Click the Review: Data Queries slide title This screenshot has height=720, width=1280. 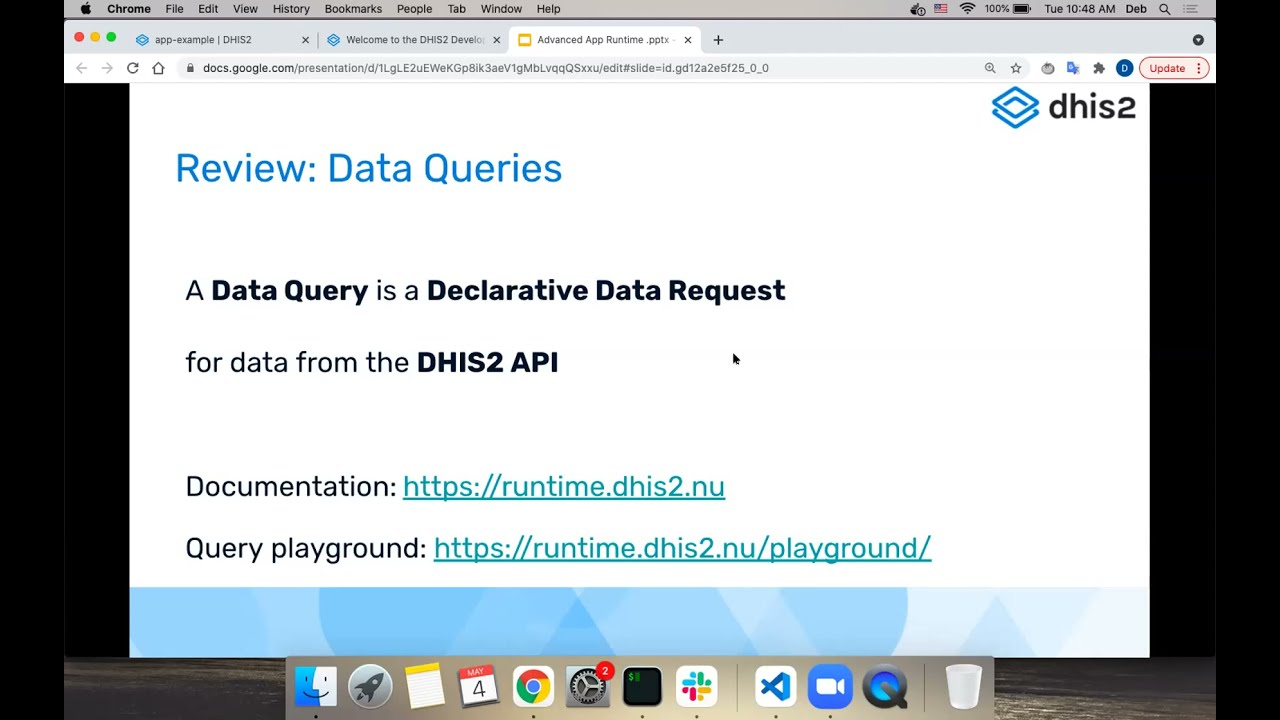tap(368, 168)
